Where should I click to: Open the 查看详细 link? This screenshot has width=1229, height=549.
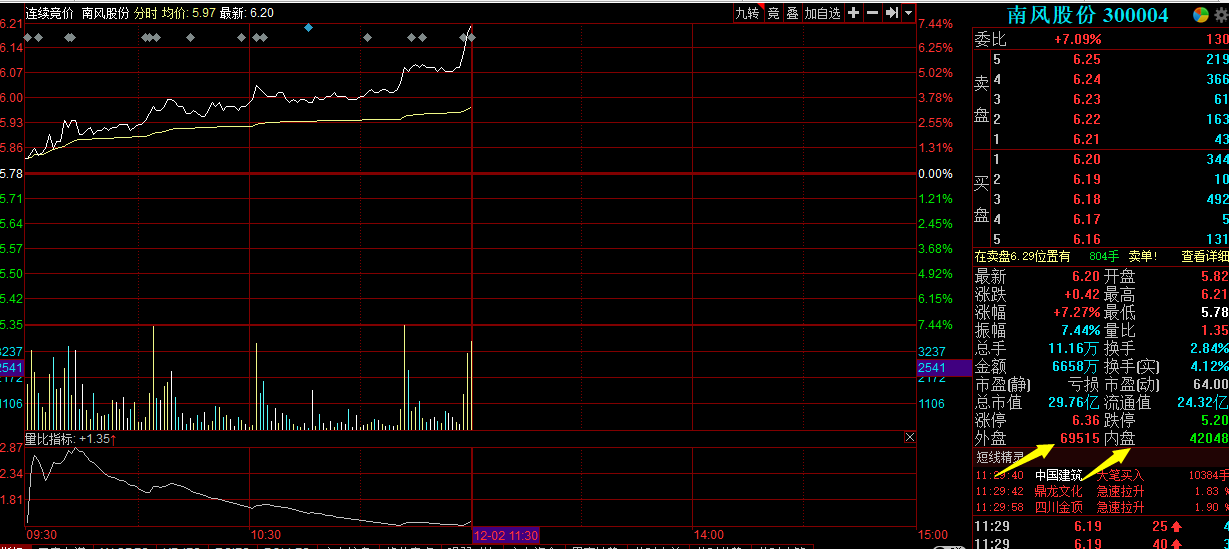click(1204, 257)
